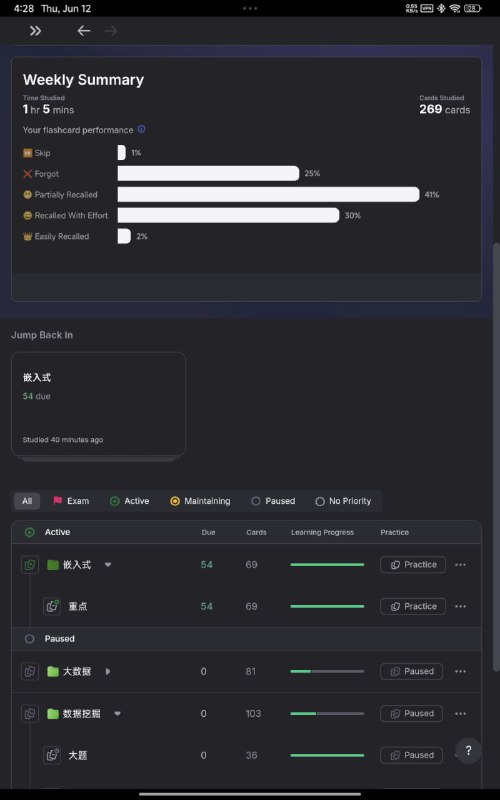Open more options for 重点 deck

460,607
